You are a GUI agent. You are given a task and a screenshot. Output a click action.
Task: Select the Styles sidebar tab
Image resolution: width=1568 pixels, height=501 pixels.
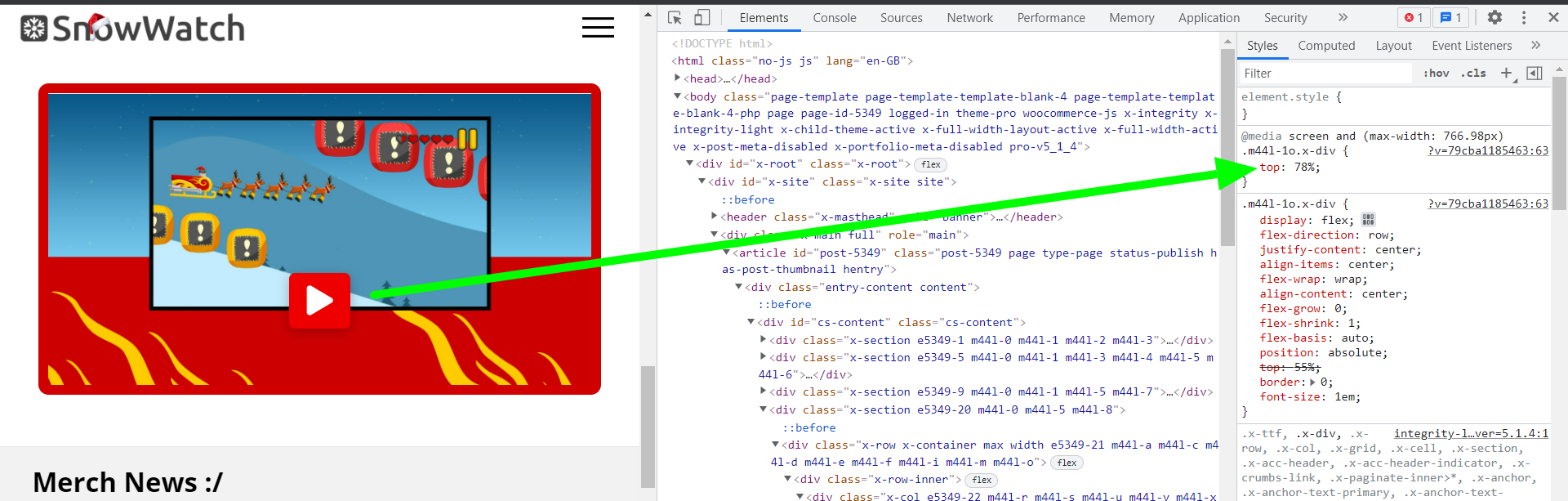pyautogui.click(x=1262, y=46)
